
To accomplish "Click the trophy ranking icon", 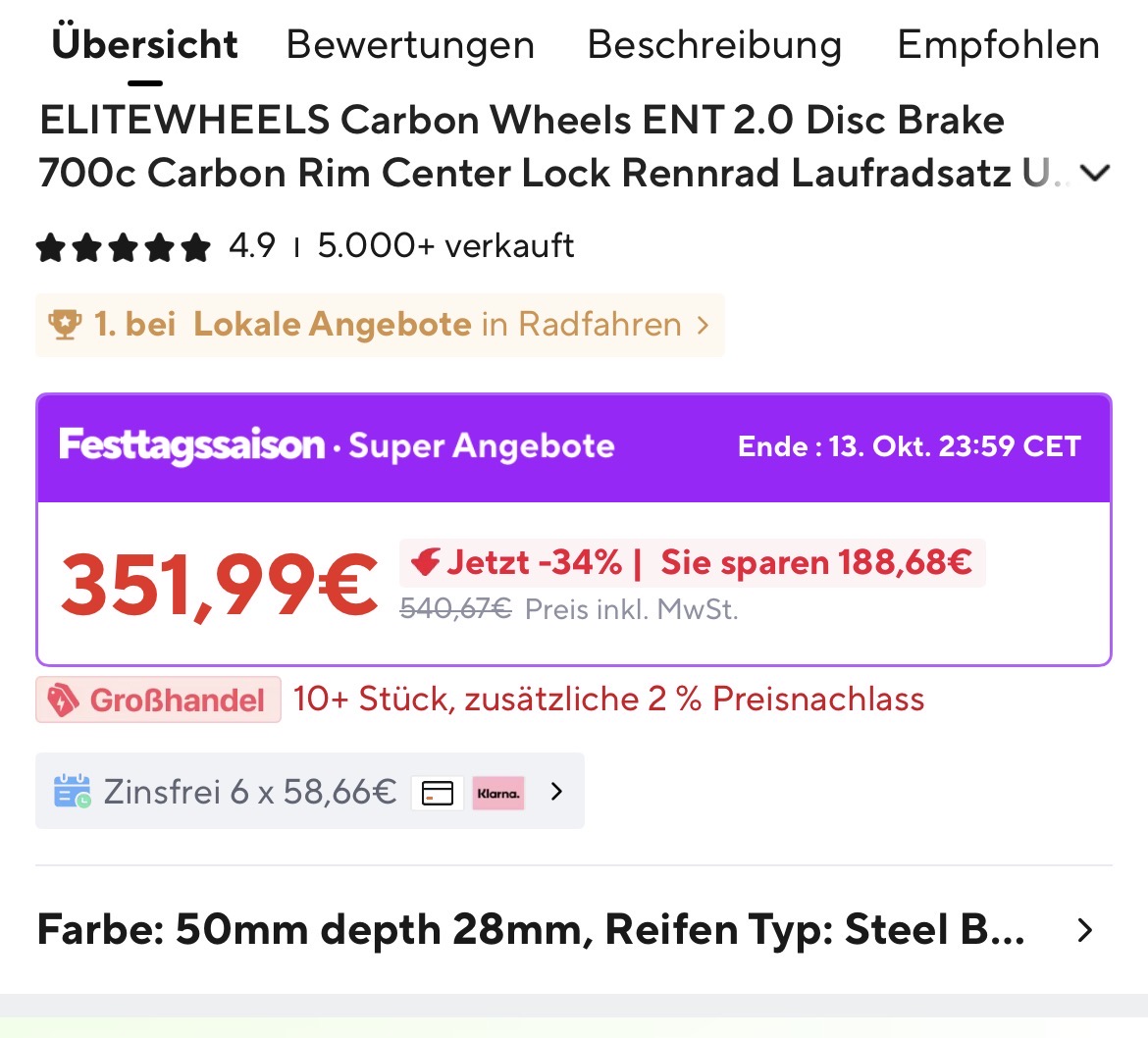I will pos(65,325).
